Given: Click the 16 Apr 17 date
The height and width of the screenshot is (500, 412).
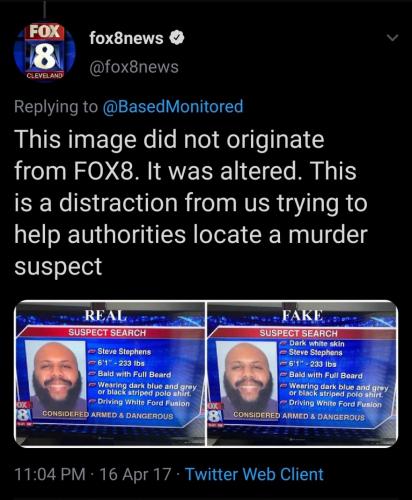Looking at the screenshot, I should [135, 474].
